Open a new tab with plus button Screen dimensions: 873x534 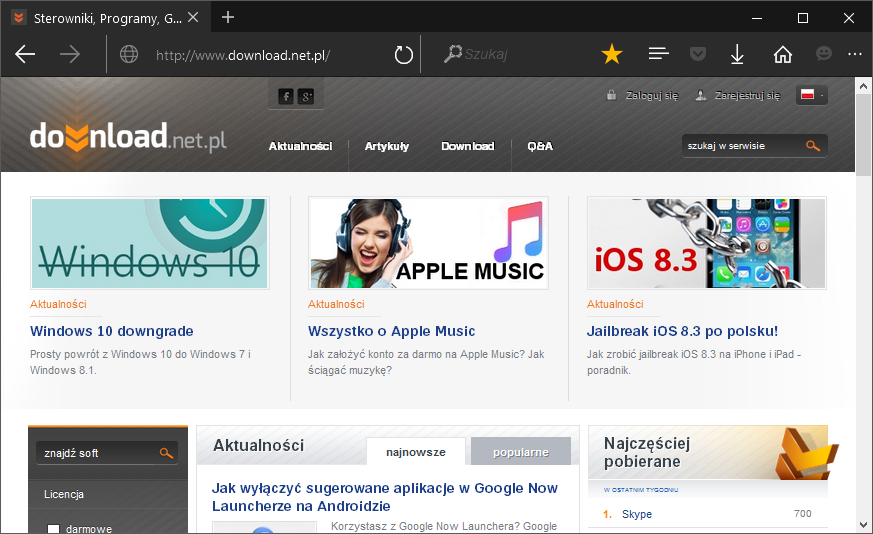228,17
